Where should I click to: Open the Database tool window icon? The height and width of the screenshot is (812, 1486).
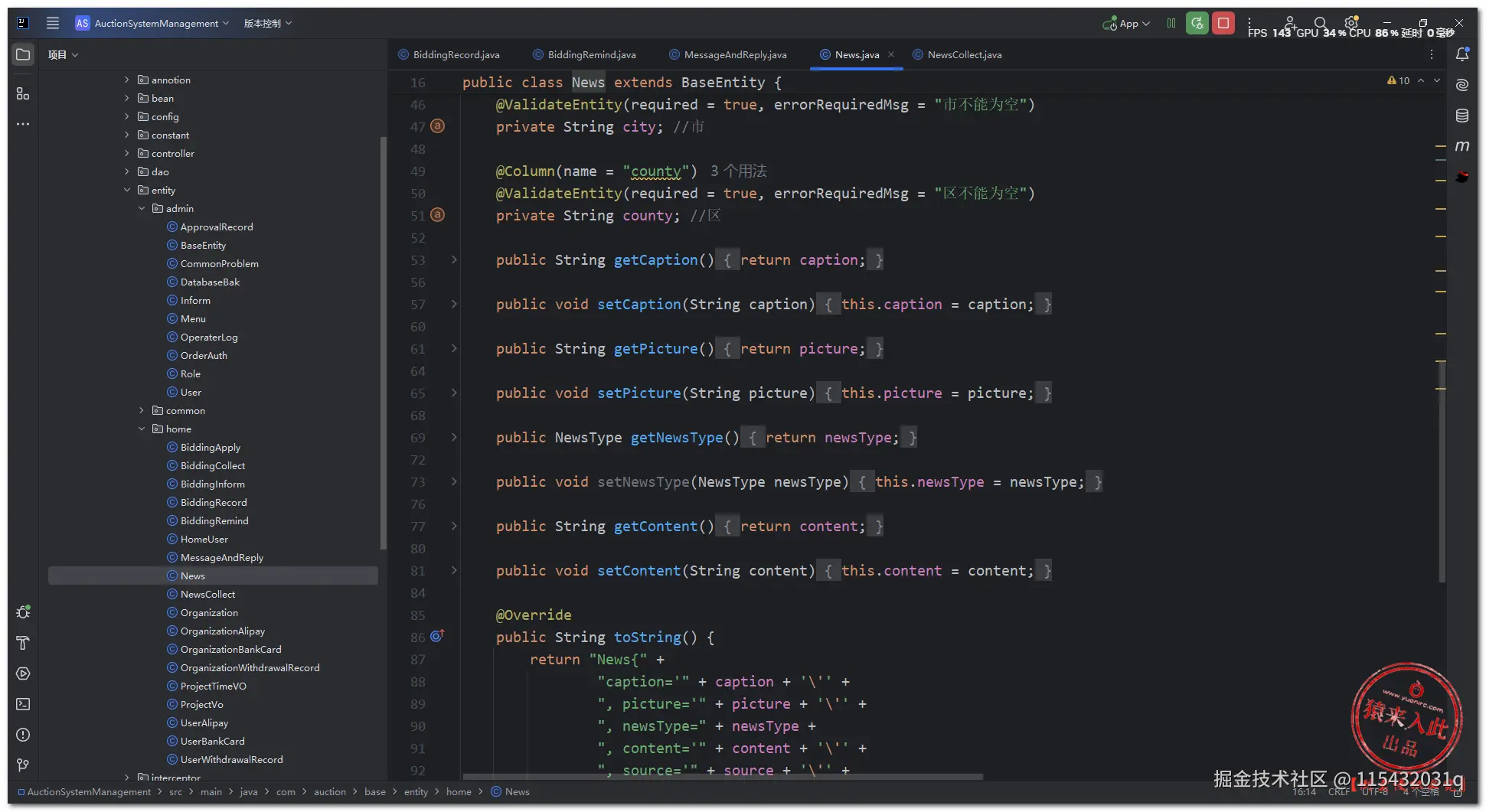click(x=1462, y=116)
